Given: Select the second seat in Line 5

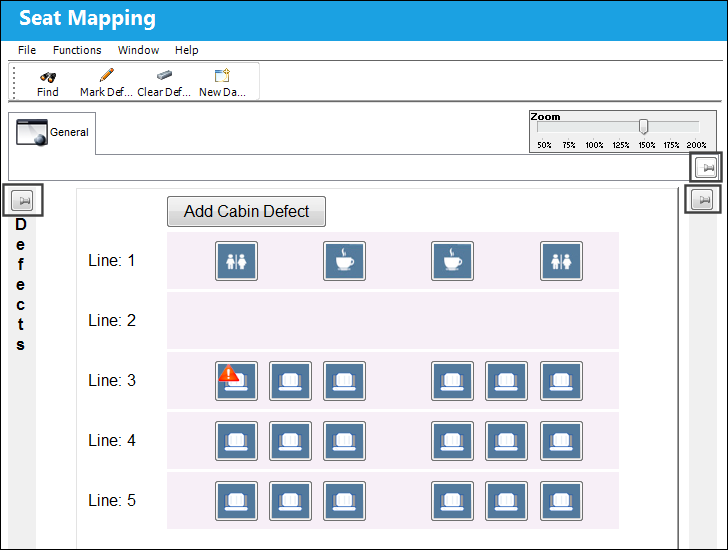Looking at the screenshot, I should (291, 501).
